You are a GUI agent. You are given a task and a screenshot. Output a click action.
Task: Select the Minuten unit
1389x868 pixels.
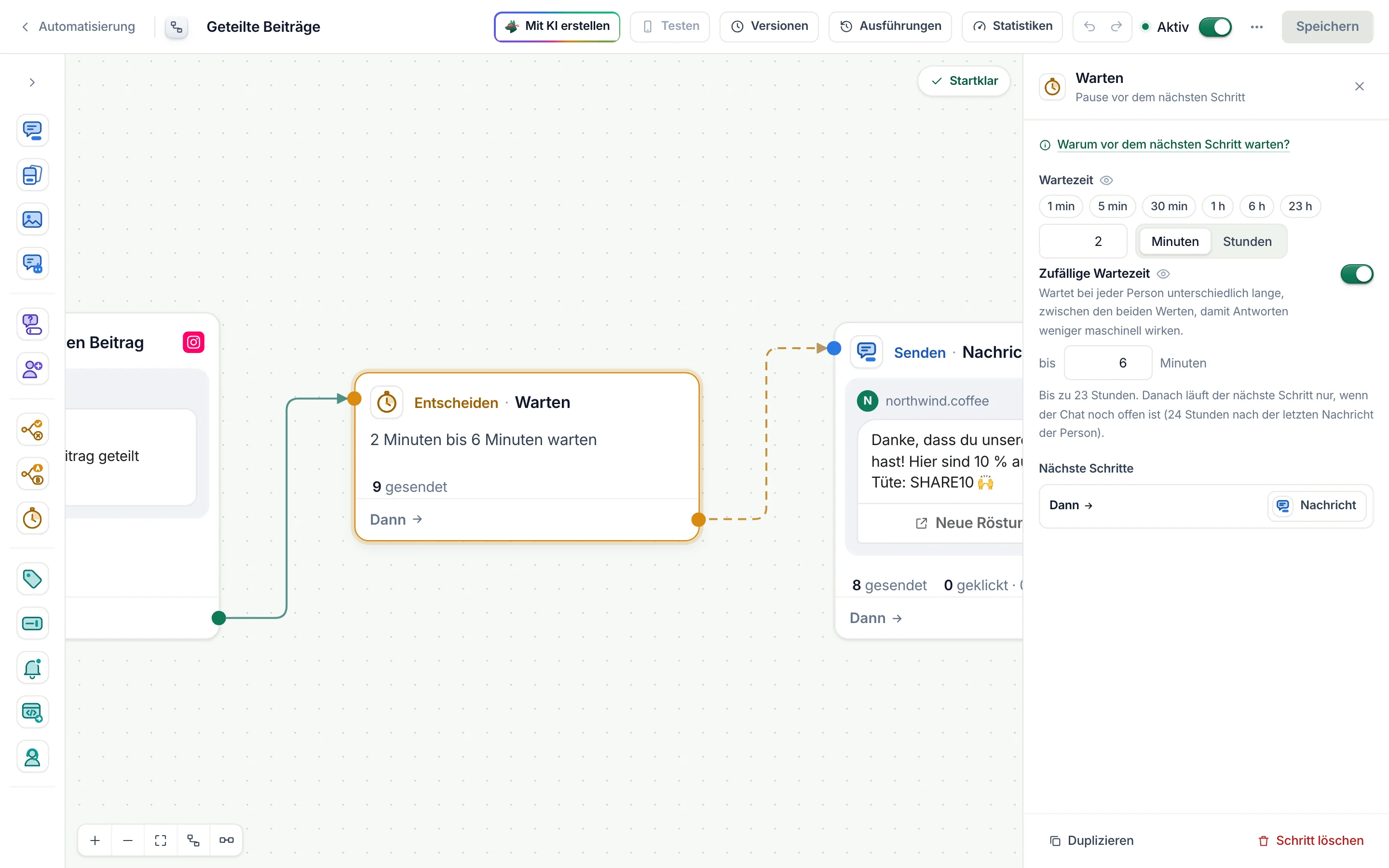(x=1175, y=242)
